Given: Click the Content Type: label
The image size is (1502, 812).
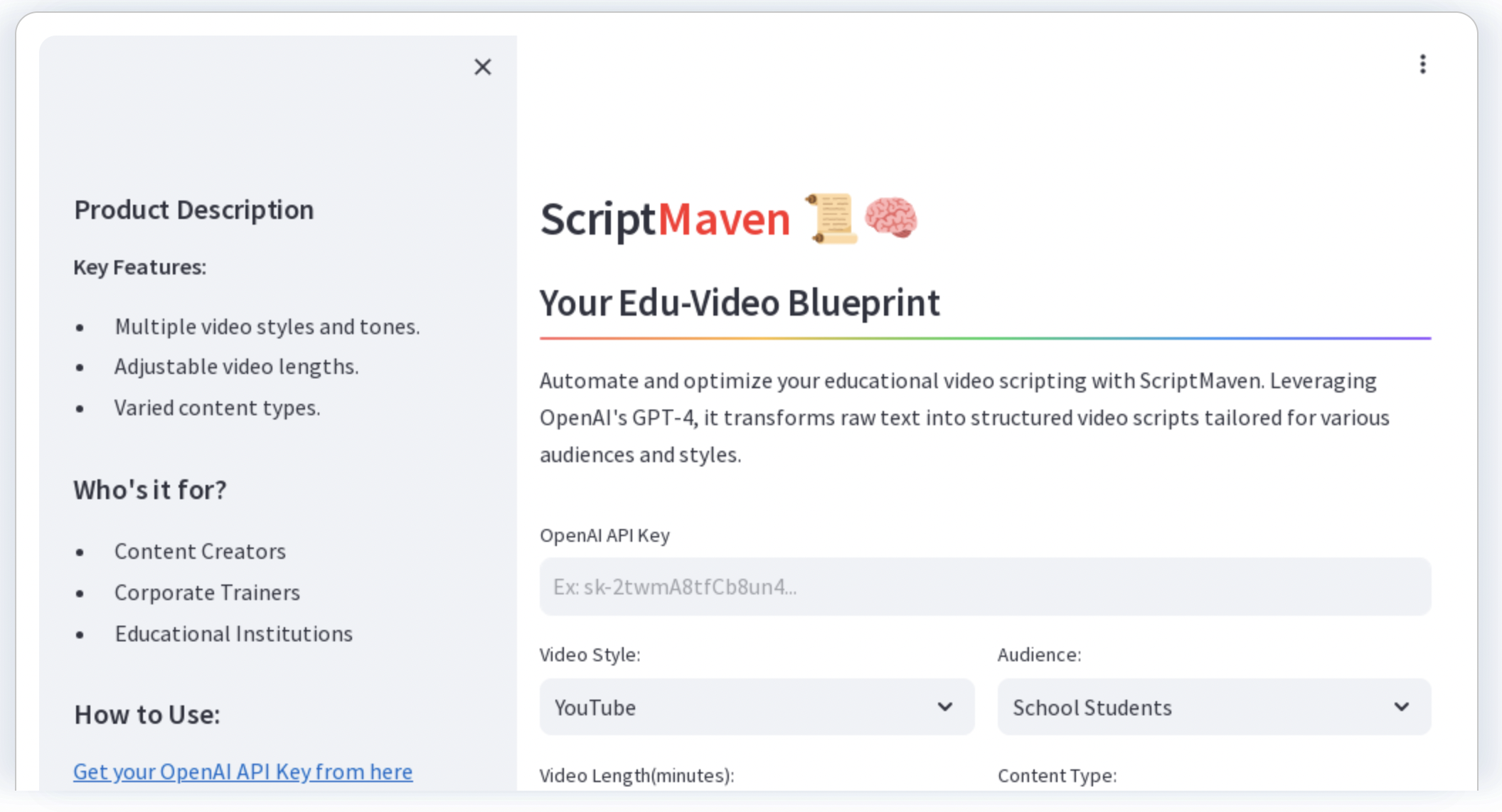Looking at the screenshot, I should tap(1058, 776).
